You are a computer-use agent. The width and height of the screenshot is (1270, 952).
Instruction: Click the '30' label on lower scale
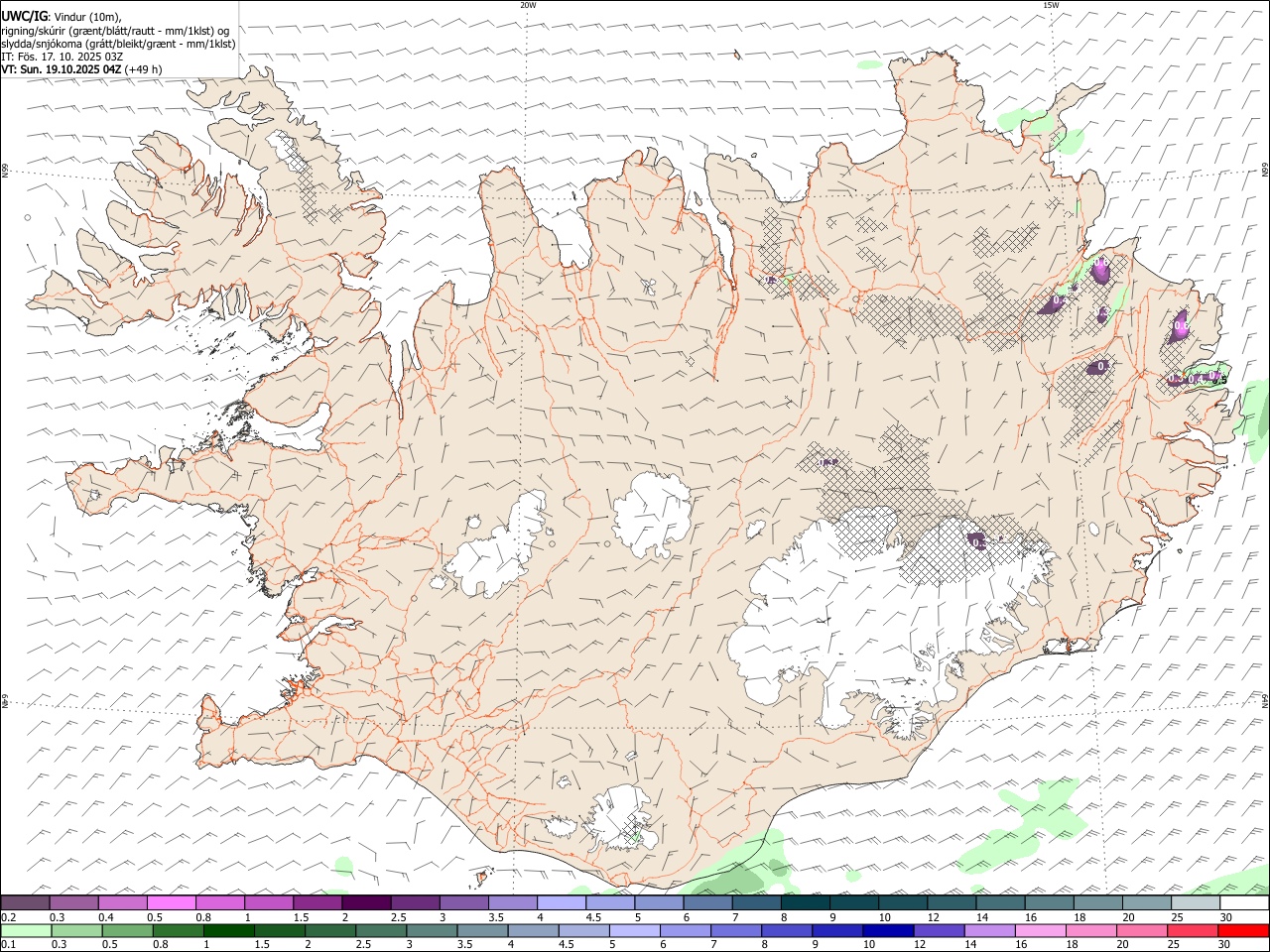pyautogui.click(x=1225, y=944)
